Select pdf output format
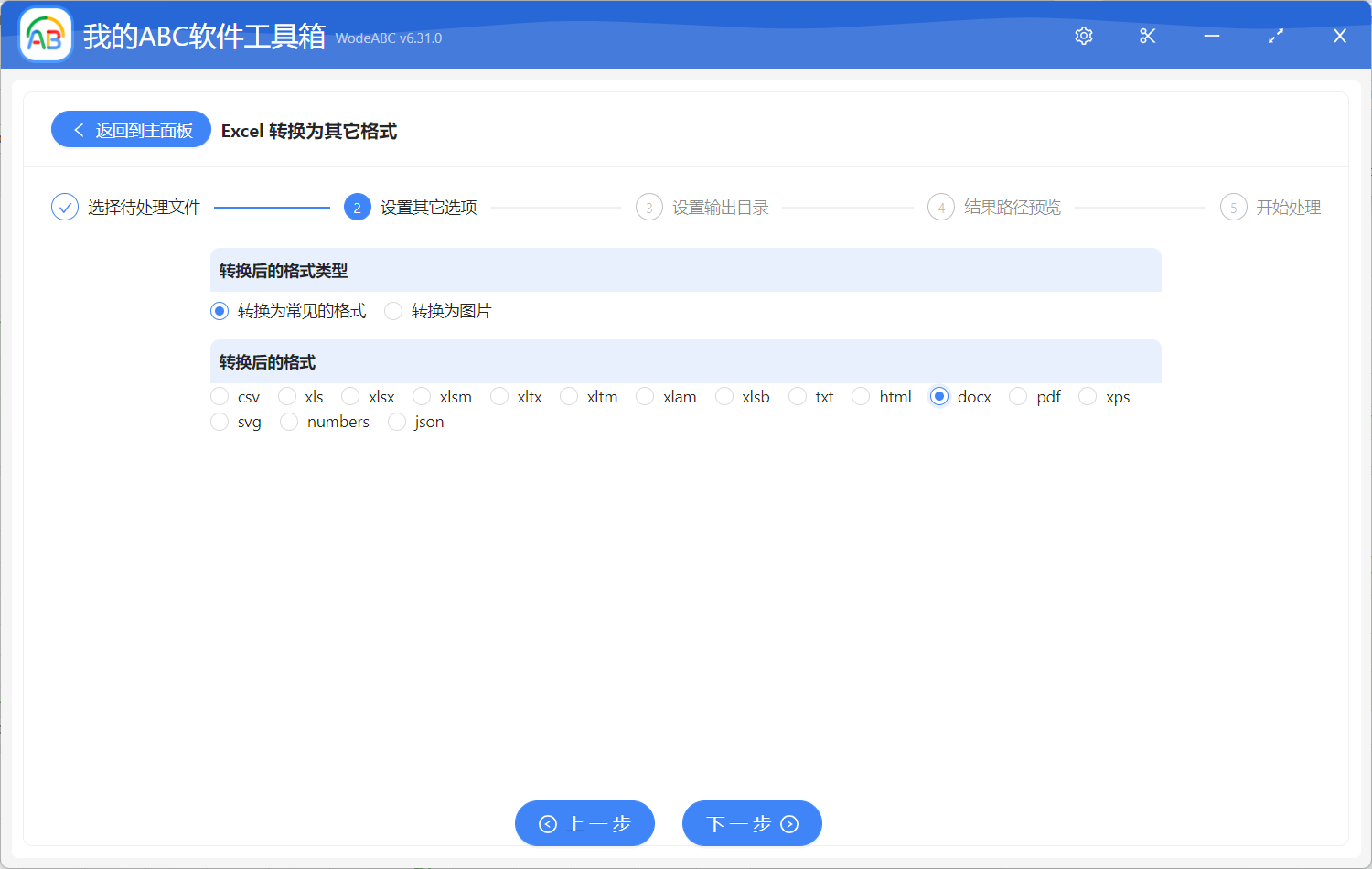This screenshot has height=869, width=1372. pyautogui.click(x=1018, y=396)
